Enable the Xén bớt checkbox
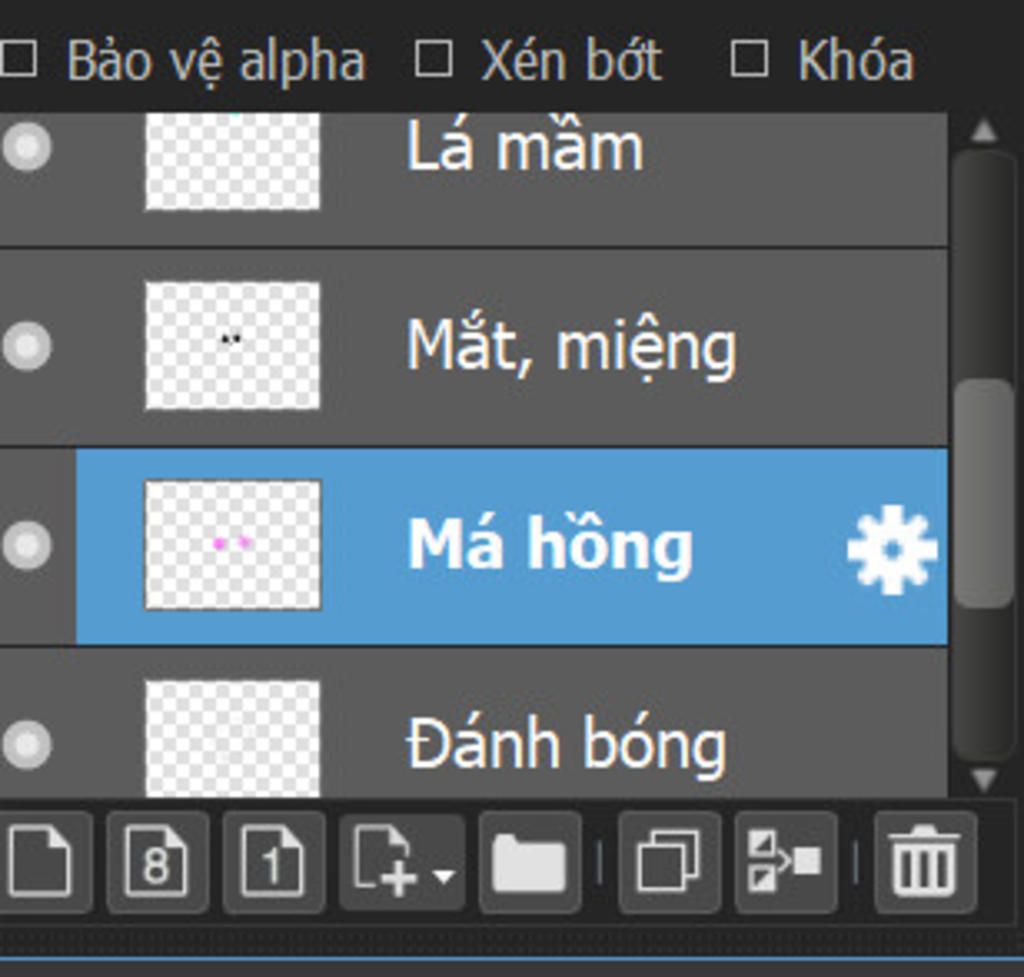This screenshot has height=977, width=1024. point(434,59)
